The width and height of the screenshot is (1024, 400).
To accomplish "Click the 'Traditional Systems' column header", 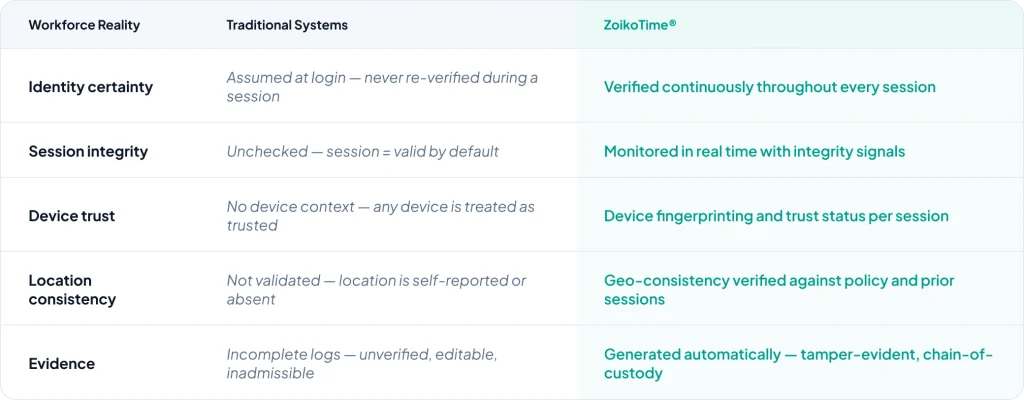I will 287,25.
